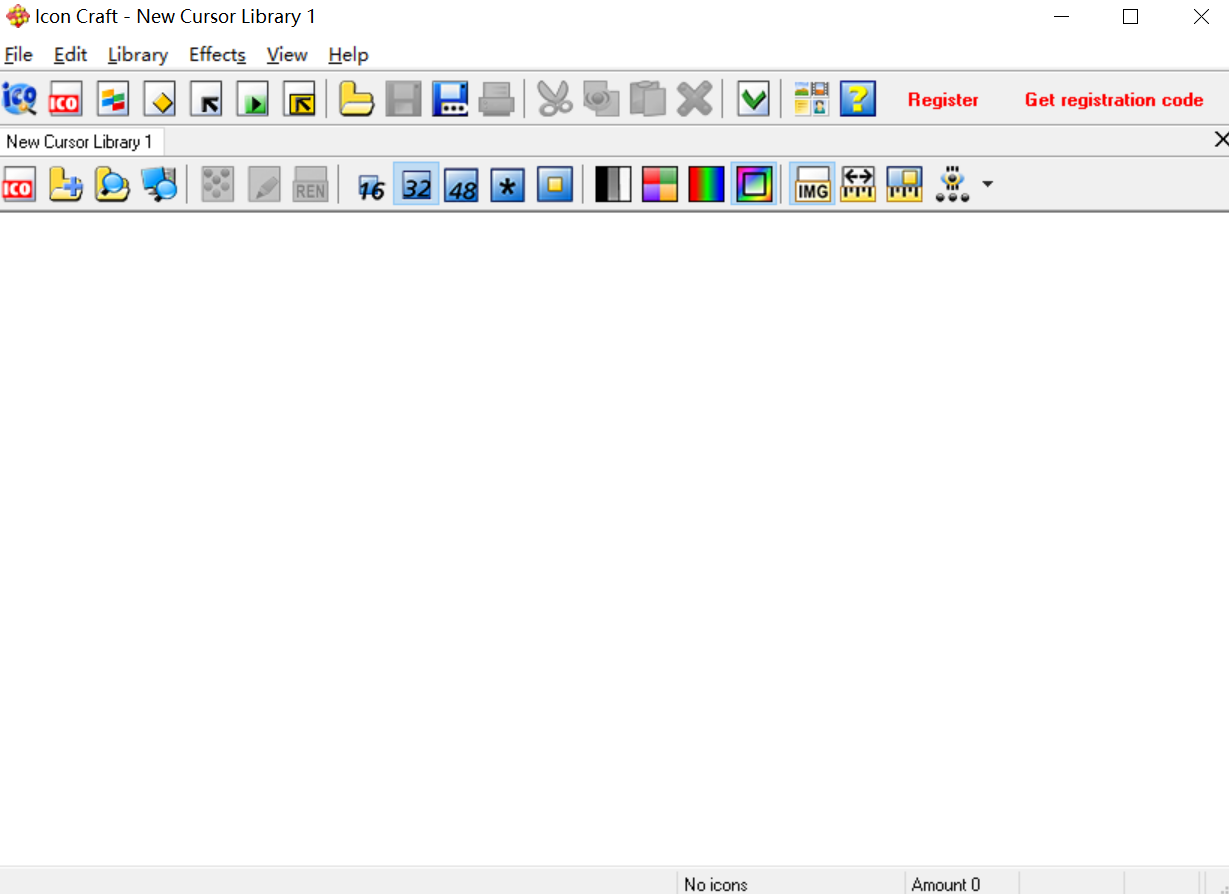The image size is (1229, 894).
Task: Click the search folder magnifier icon
Action: pyautogui.click(x=112, y=185)
